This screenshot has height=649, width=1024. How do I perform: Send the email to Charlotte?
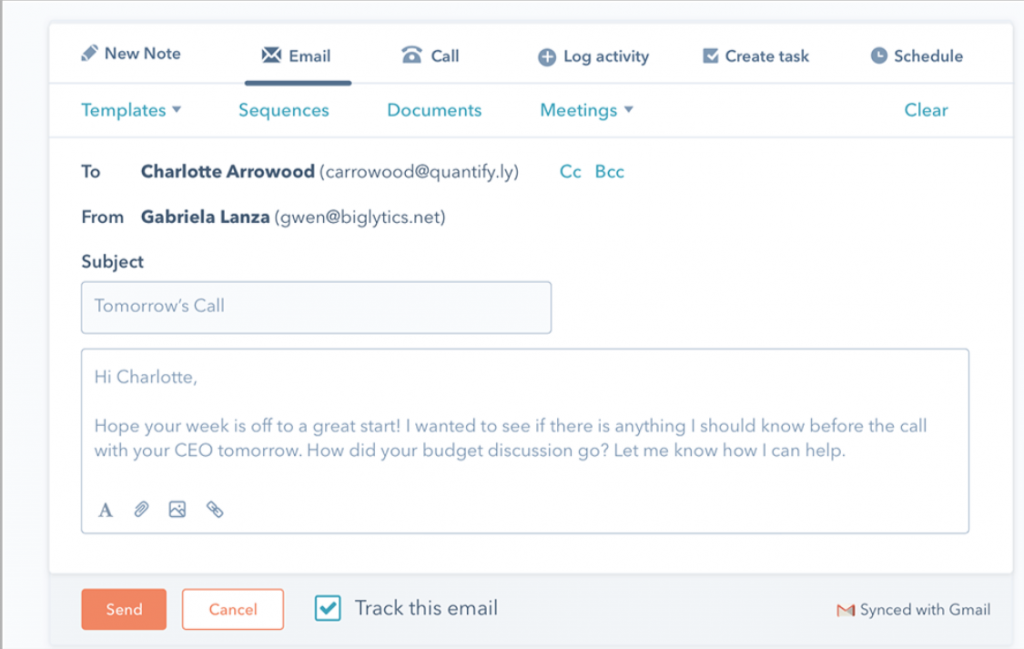point(123,608)
